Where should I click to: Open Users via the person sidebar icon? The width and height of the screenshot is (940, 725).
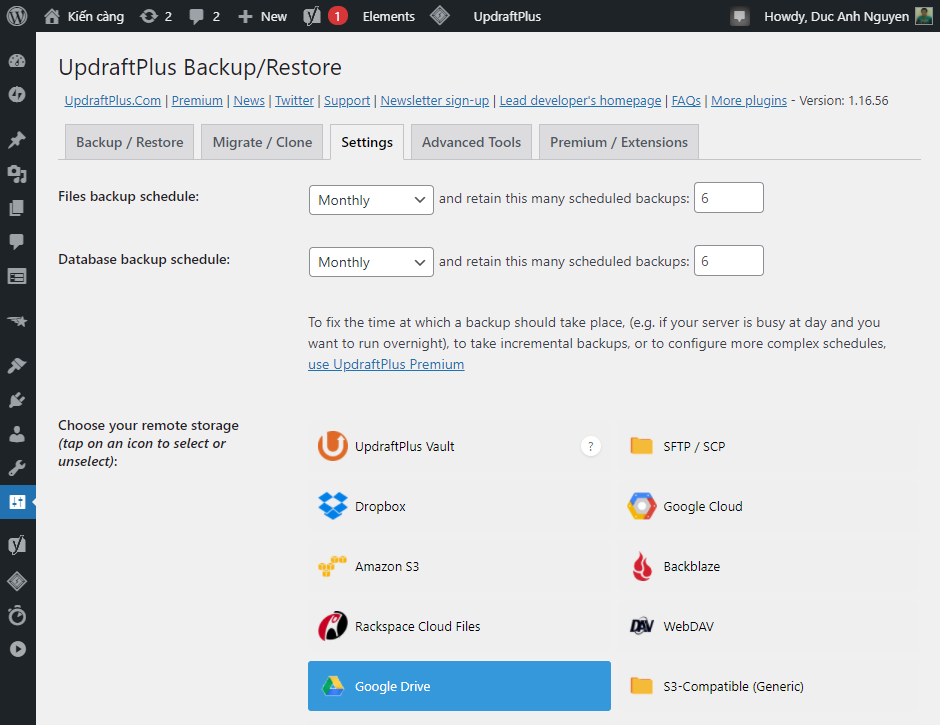(17, 434)
